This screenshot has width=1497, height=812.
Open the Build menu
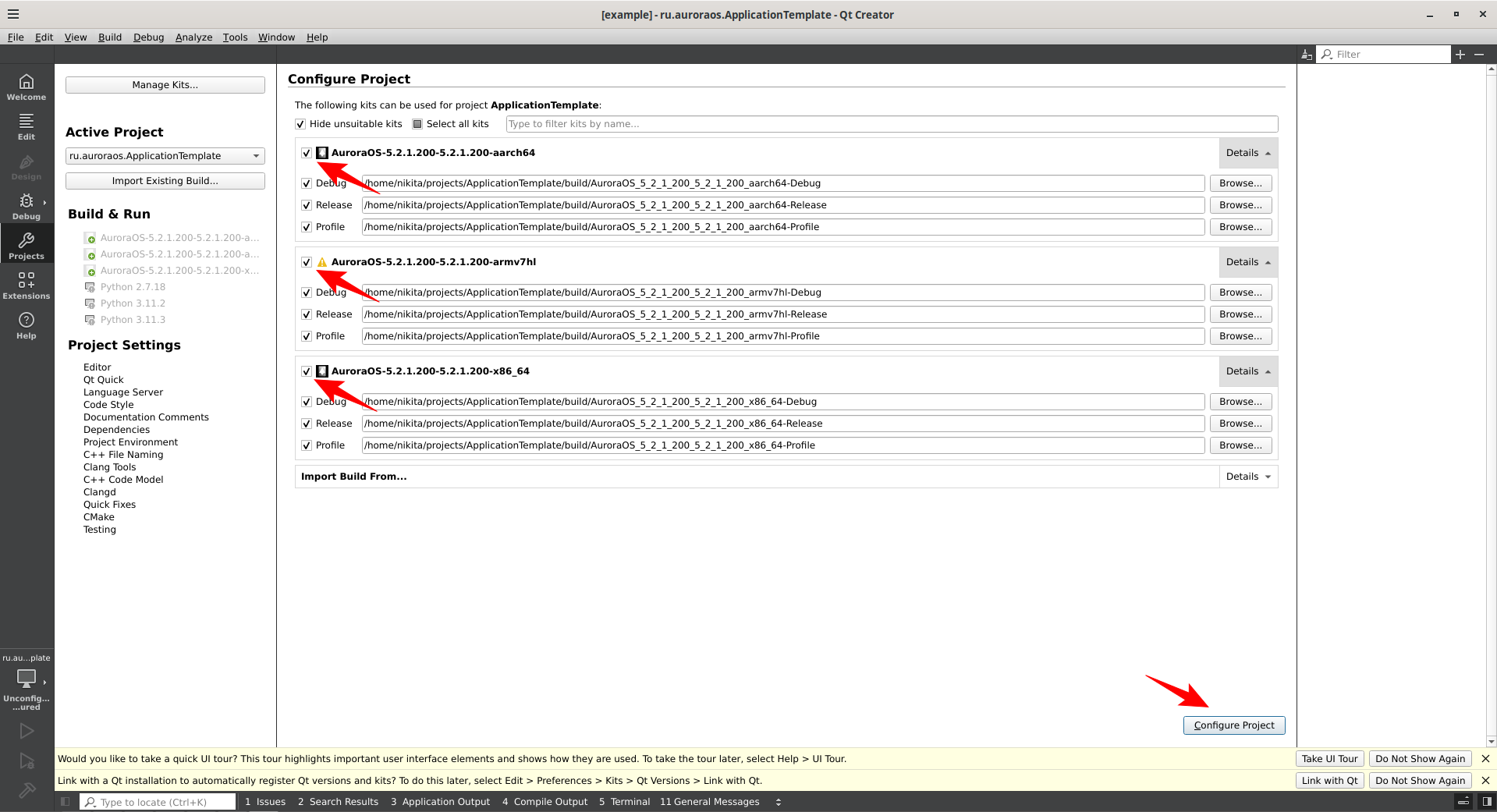point(110,37)
